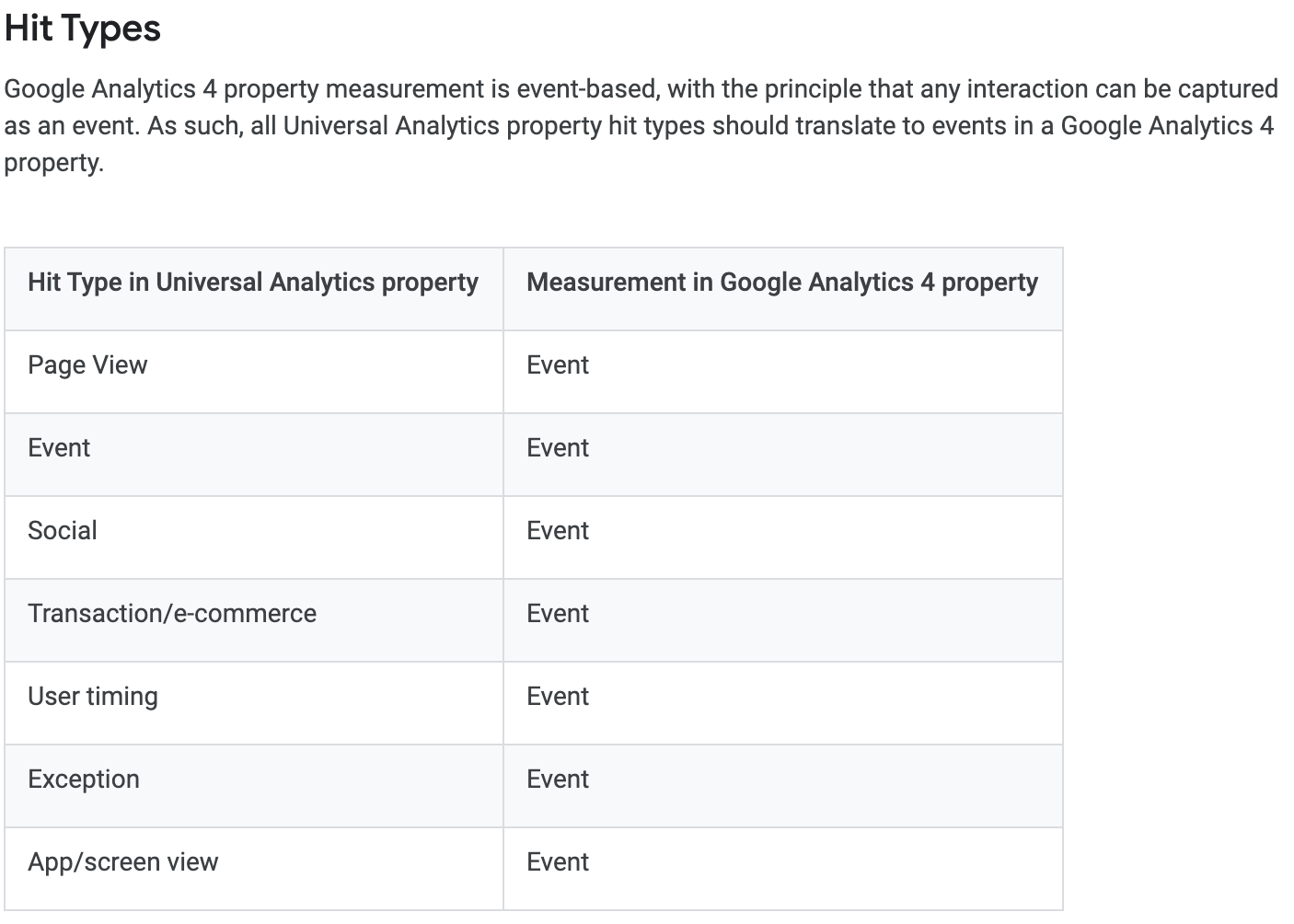Click the Social hit type cell
Screen dimensions: 1294x924
pos(254,537)
